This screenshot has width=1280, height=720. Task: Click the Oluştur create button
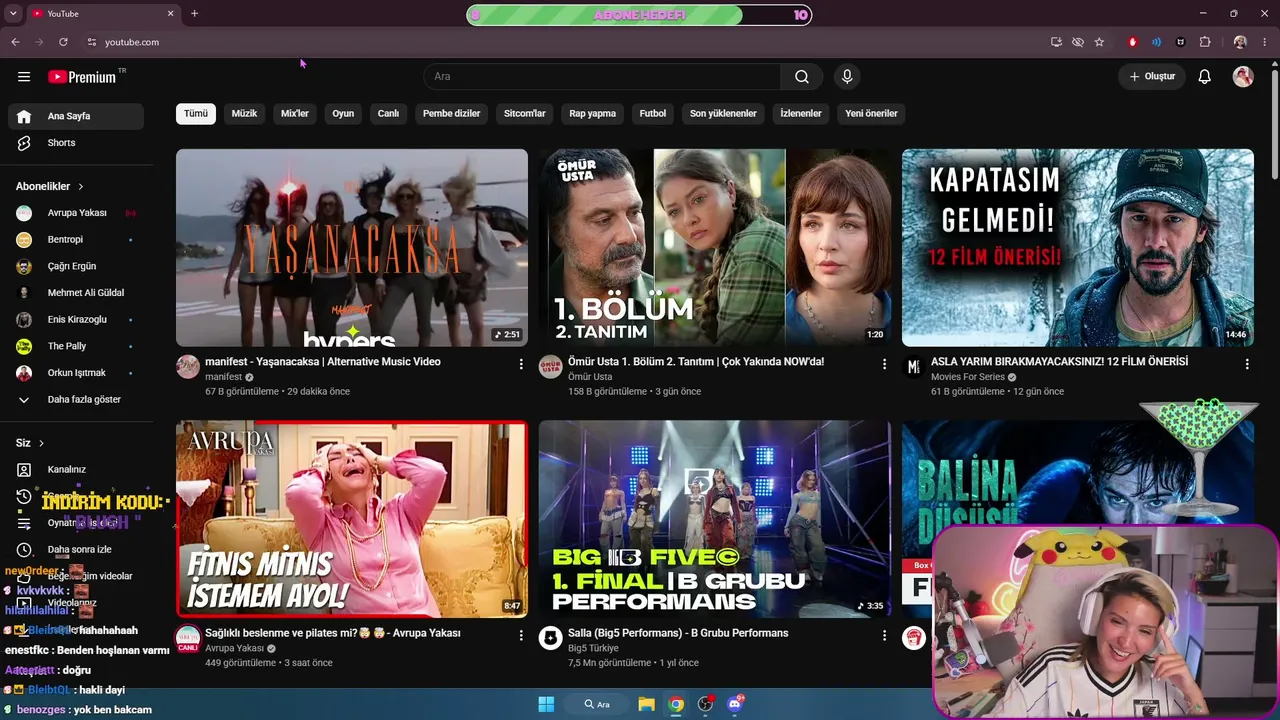click(1152, 77)
